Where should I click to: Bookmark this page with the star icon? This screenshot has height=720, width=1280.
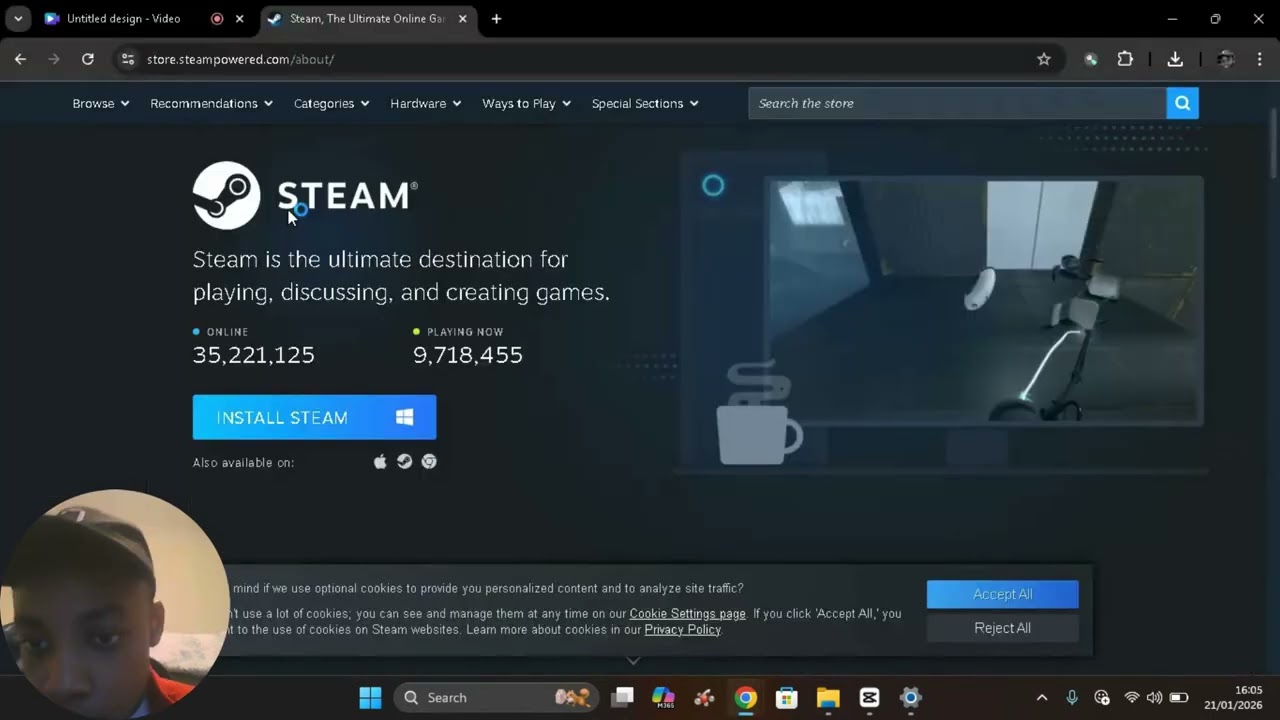[1044, 59]
